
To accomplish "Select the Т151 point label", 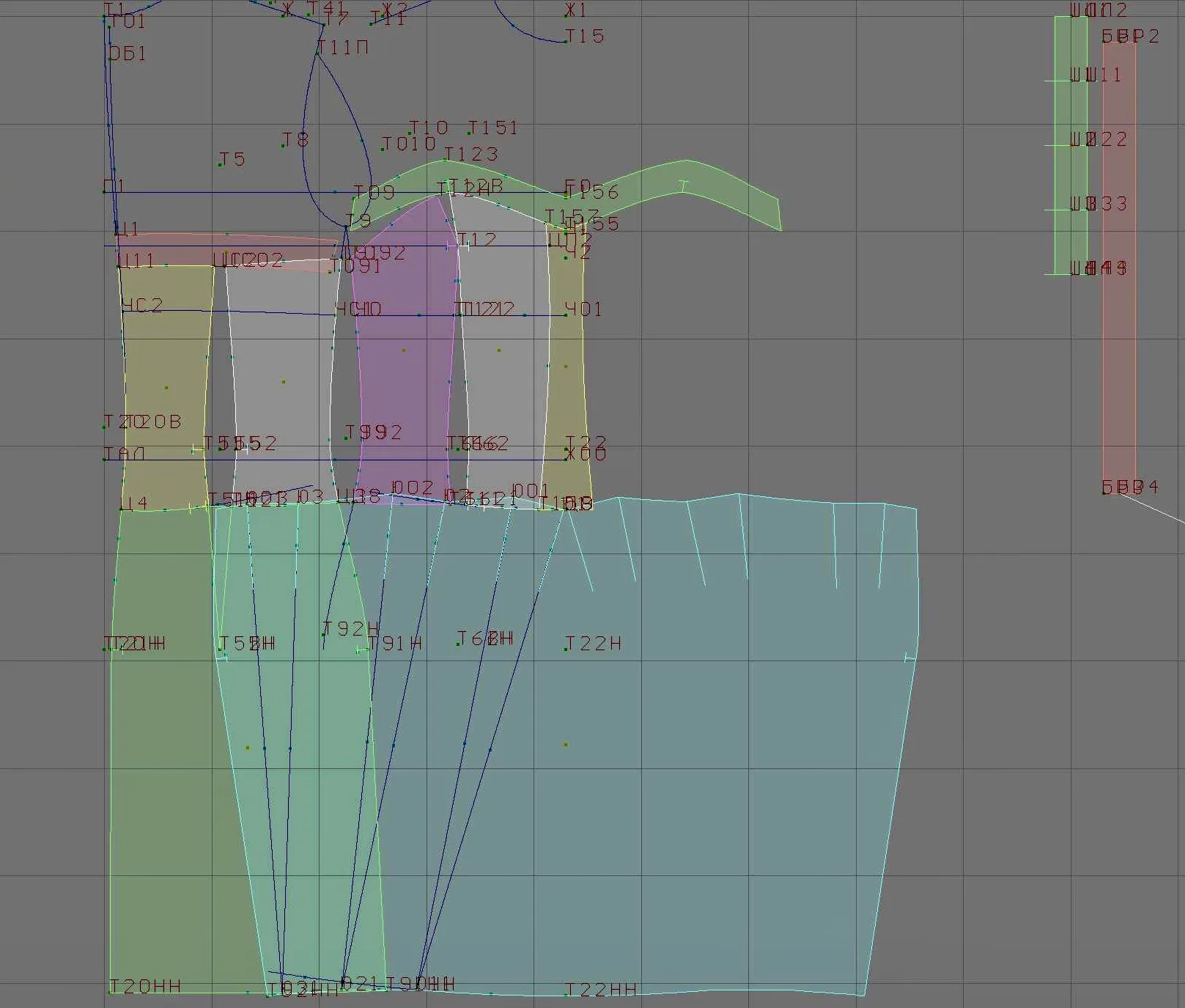I will (494, 128).
